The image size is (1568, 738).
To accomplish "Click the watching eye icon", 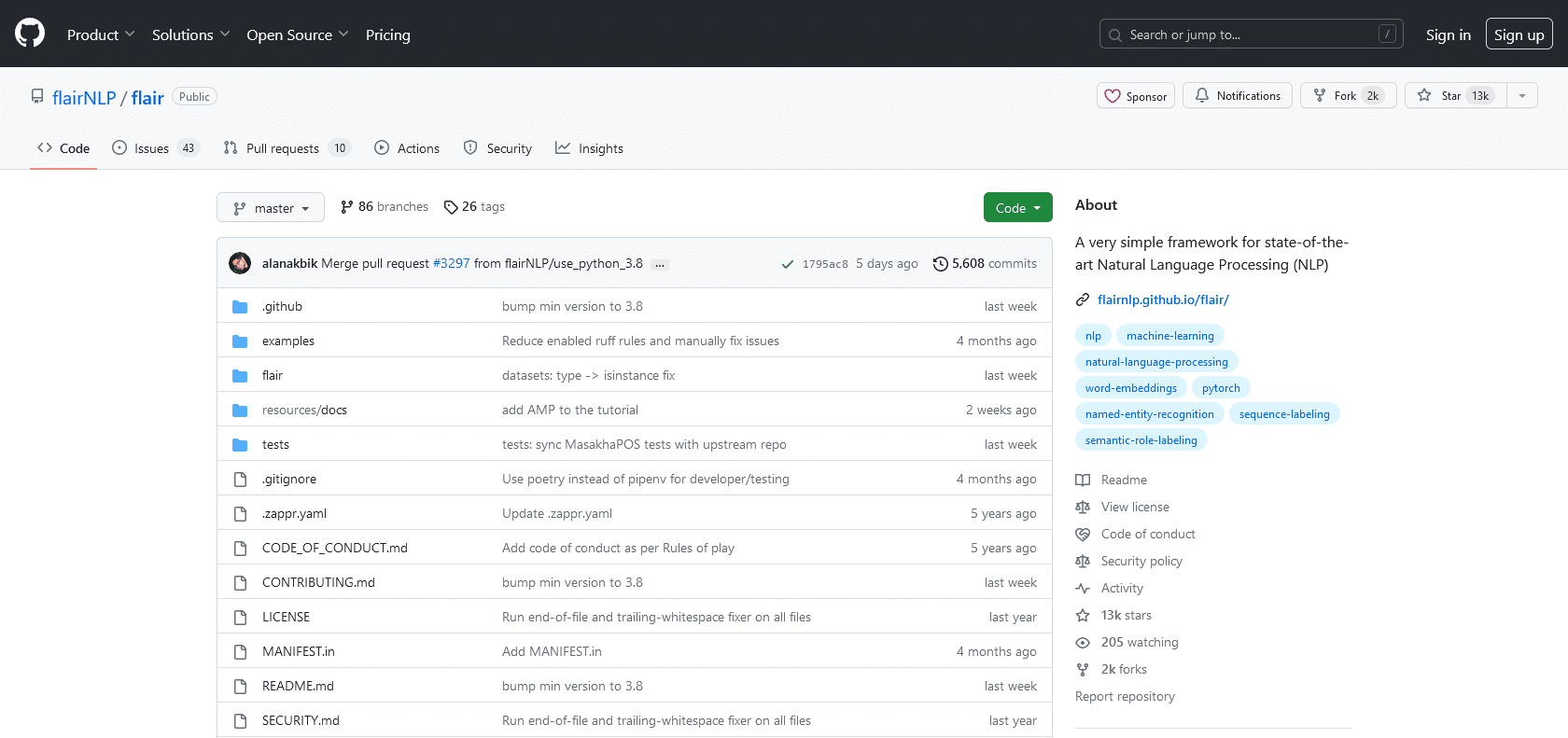I will 1083,642.
